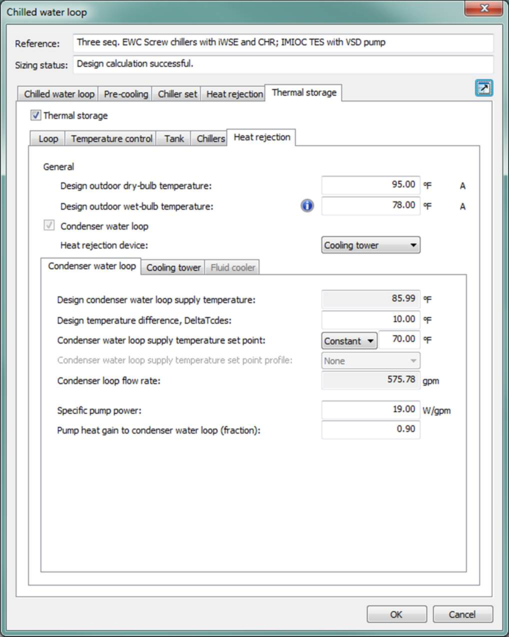Click the Pump heat gain fraction field
Screen dimensions: 509x637
(370, 429)
